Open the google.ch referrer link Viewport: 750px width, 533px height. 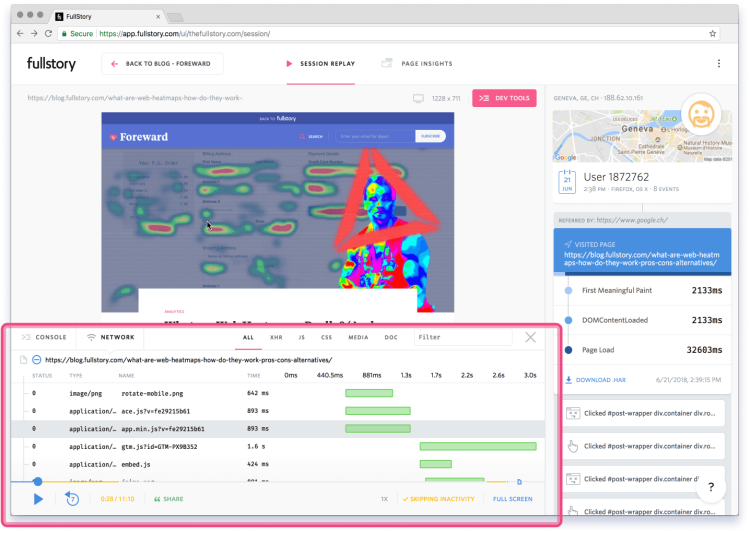tap(632, 220)
